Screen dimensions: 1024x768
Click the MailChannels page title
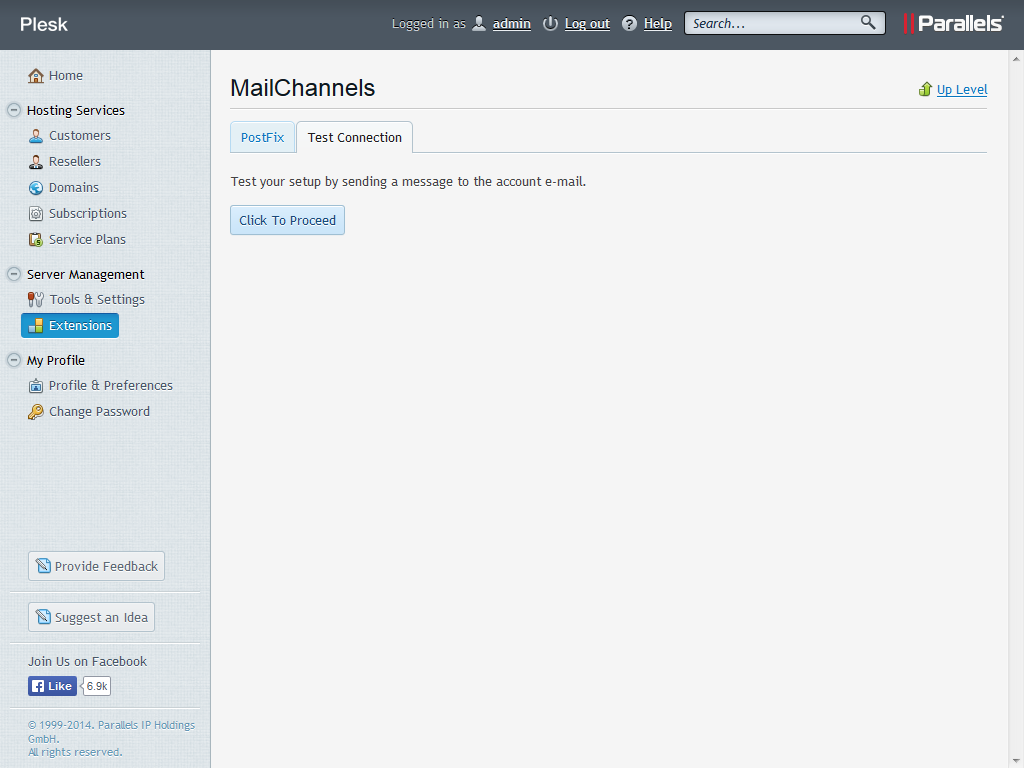pyautogui.click(x=303, y=88)
